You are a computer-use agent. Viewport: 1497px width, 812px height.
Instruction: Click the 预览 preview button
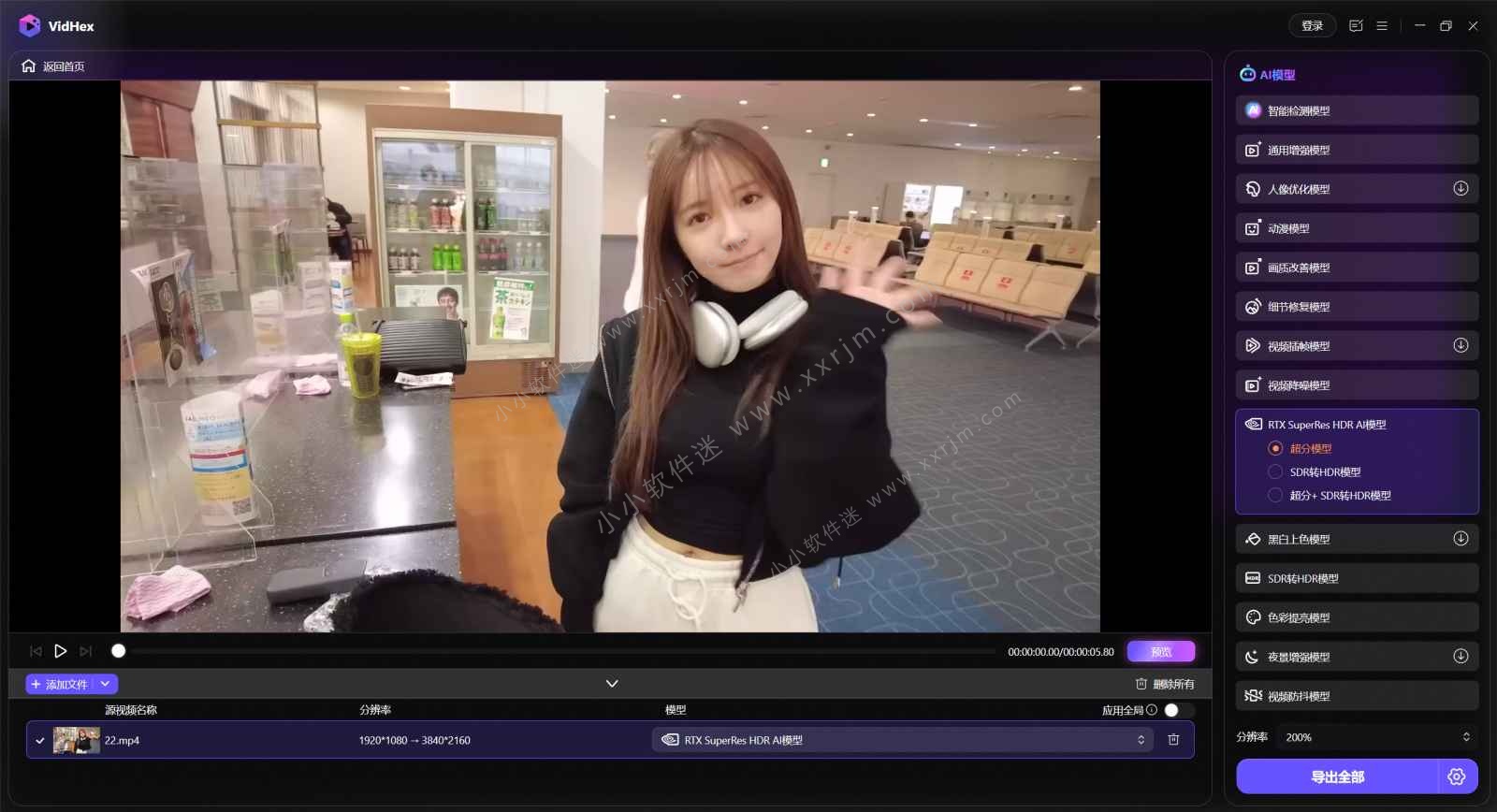coord(1161,651)
